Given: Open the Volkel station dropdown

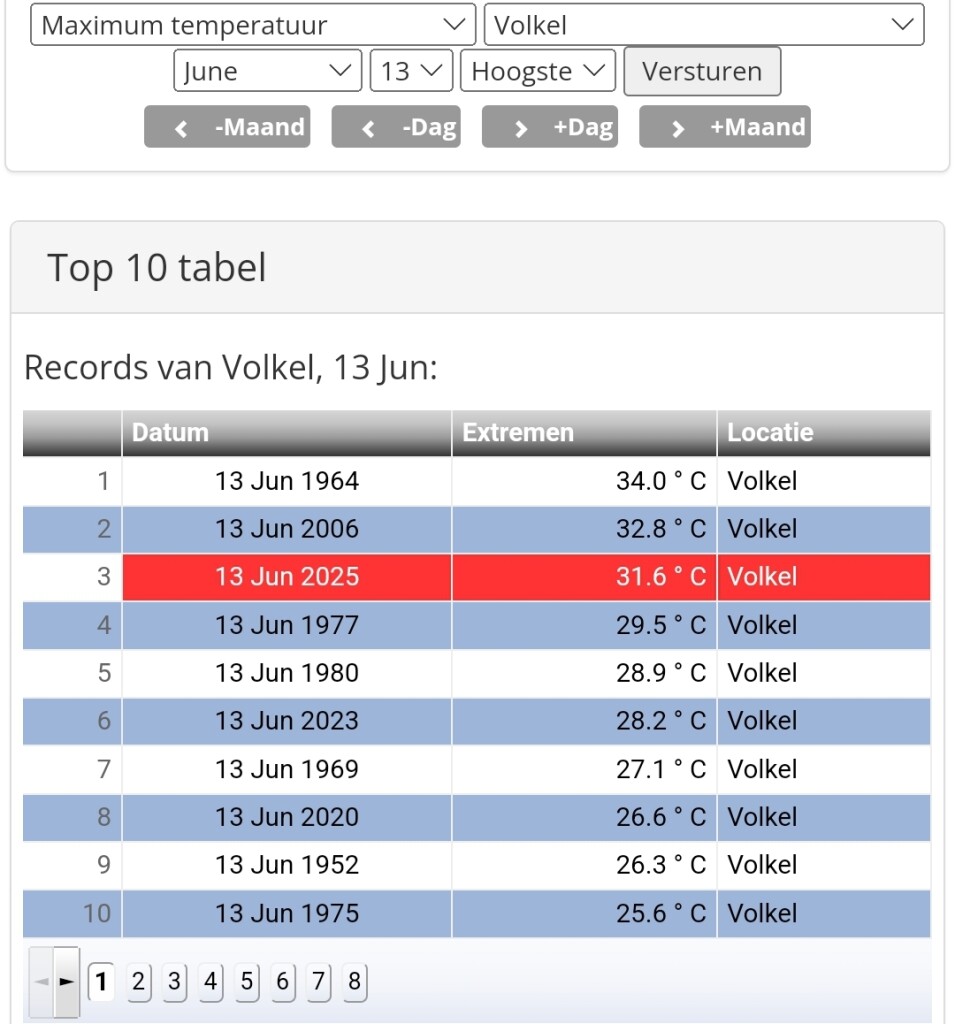Looking at the screenshot, I should click(x=704, y=25).
